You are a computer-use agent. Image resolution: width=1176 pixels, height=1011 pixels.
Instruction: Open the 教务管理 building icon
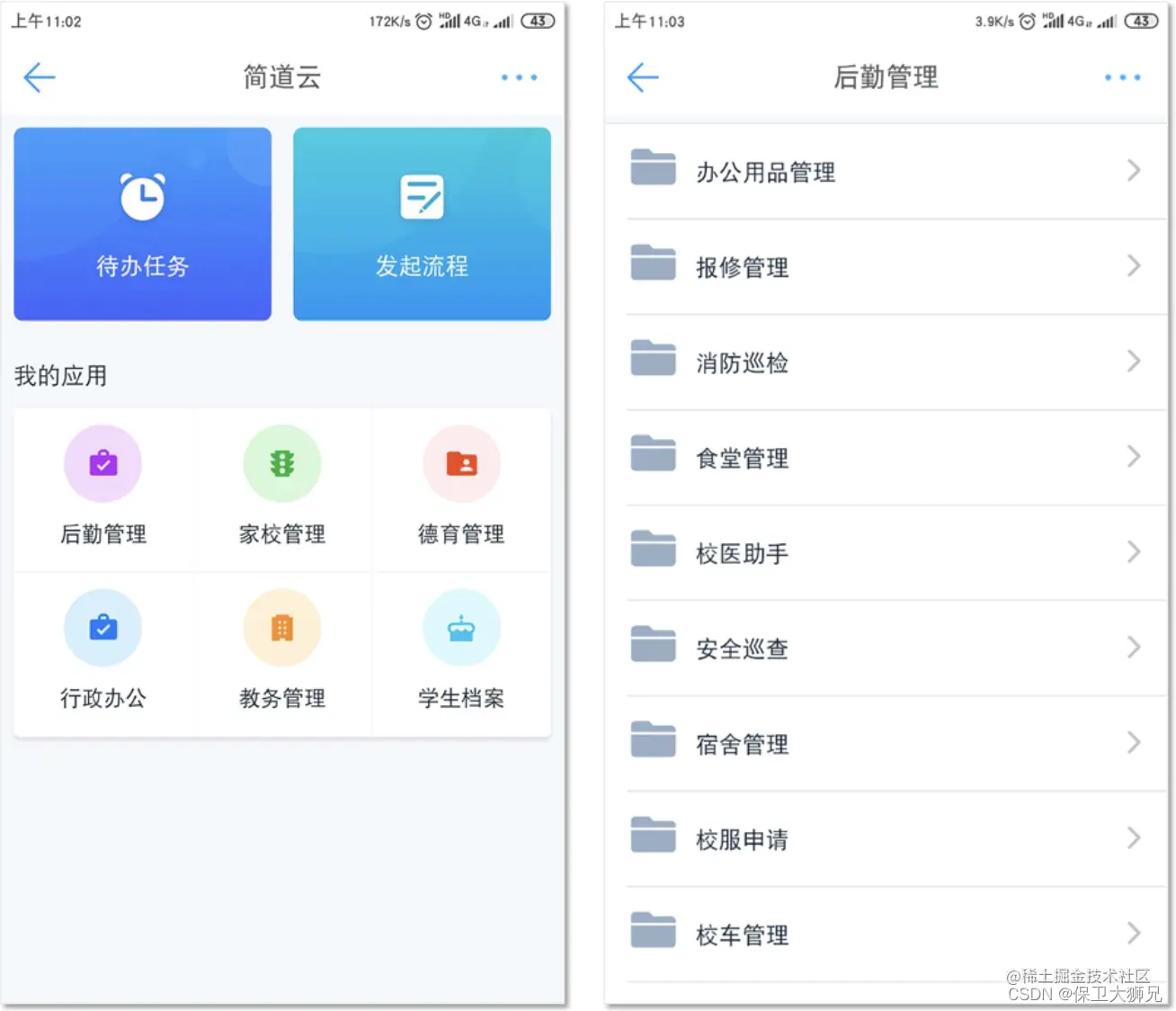282,627
